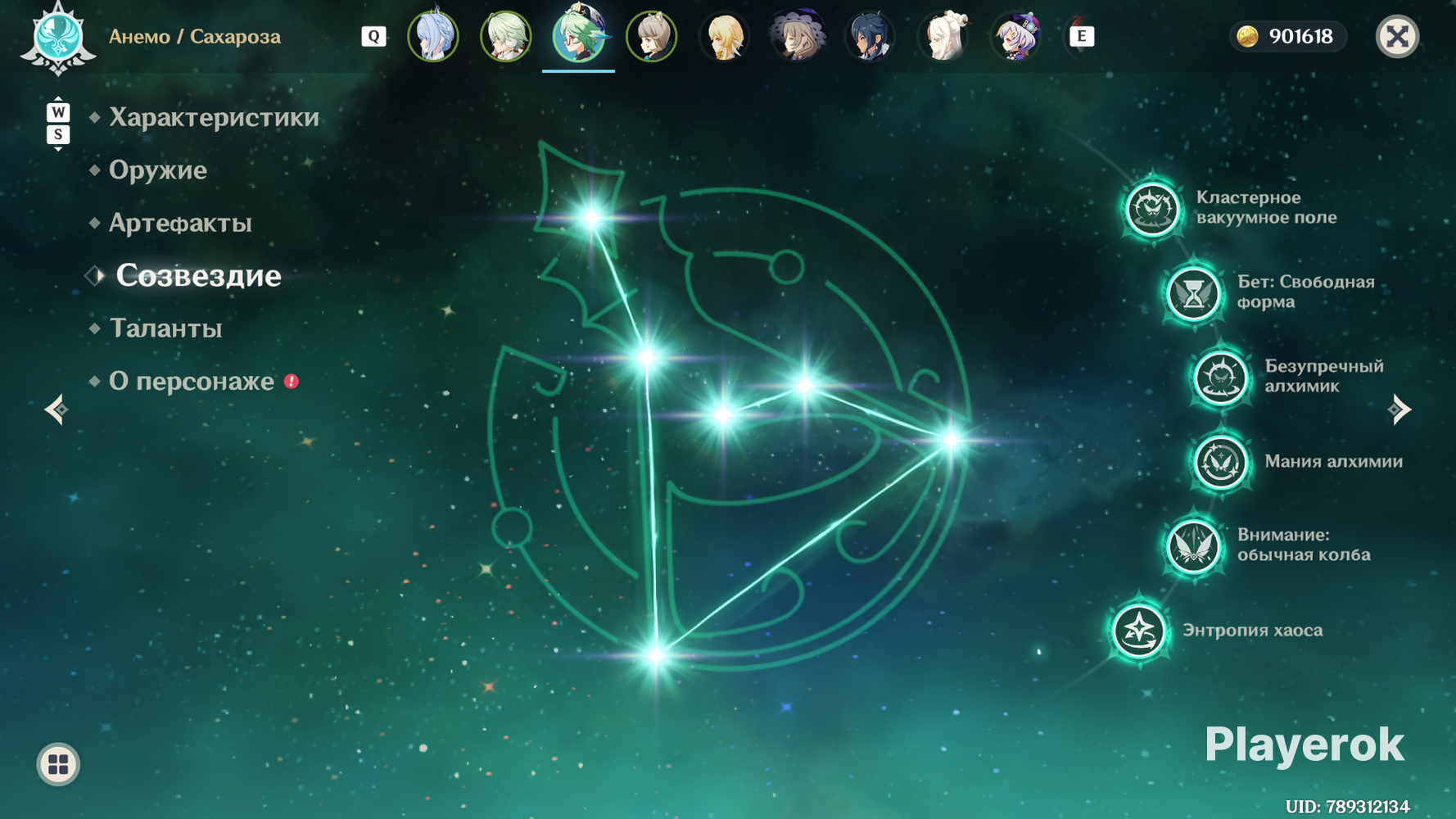The width and height of the screenshot is (1456, 819).
Task: Click the Безупречный алхимик label
Action: 1323,376
